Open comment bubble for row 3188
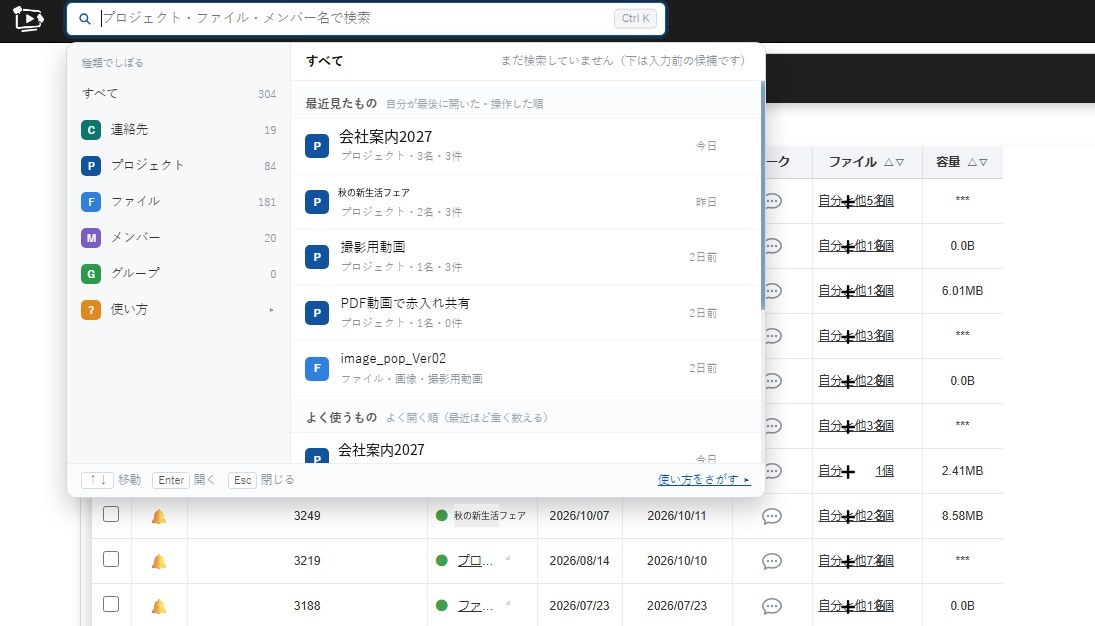 tap(772, 606)
